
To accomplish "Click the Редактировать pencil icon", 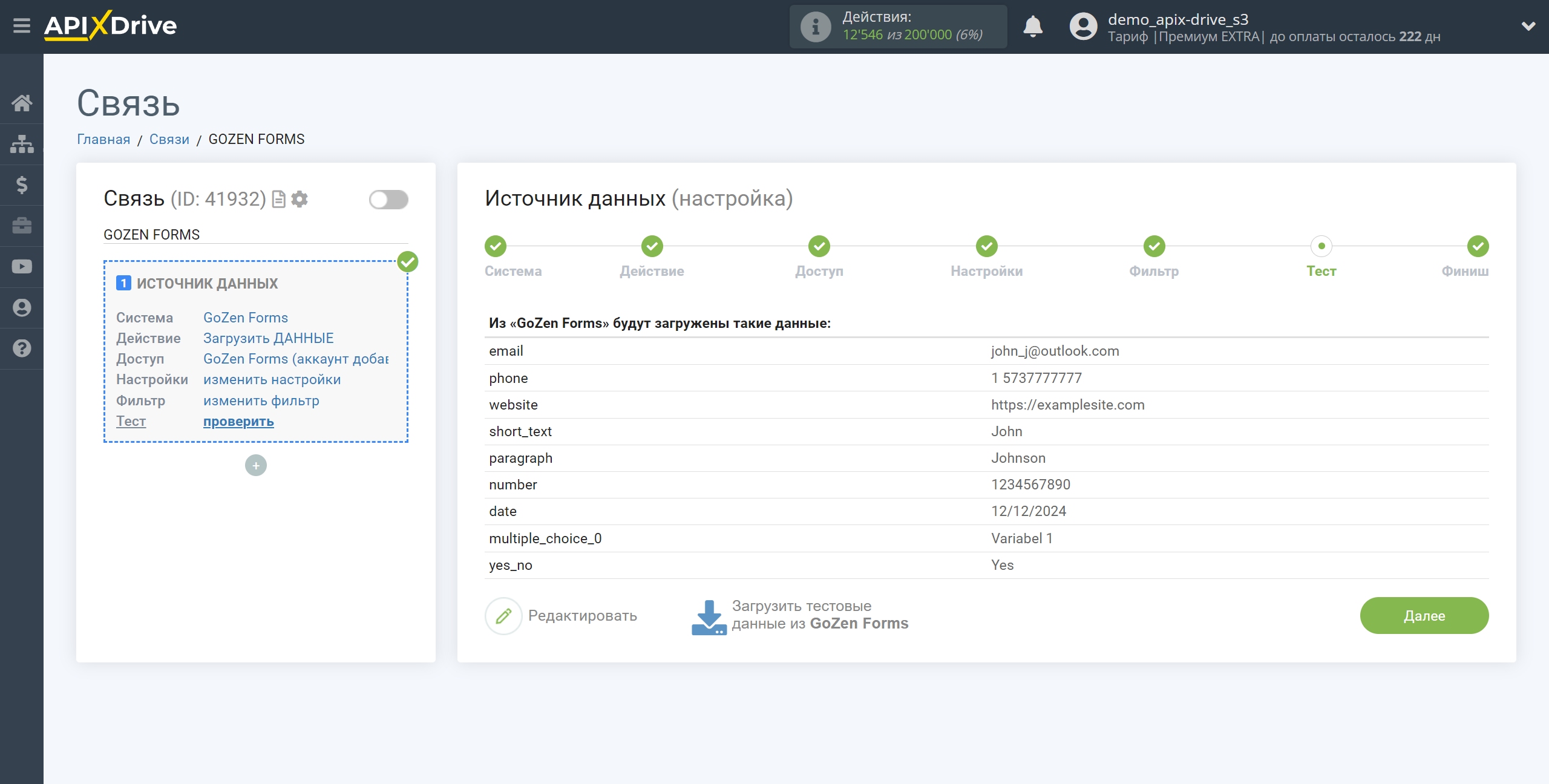I will coord(503,616).
